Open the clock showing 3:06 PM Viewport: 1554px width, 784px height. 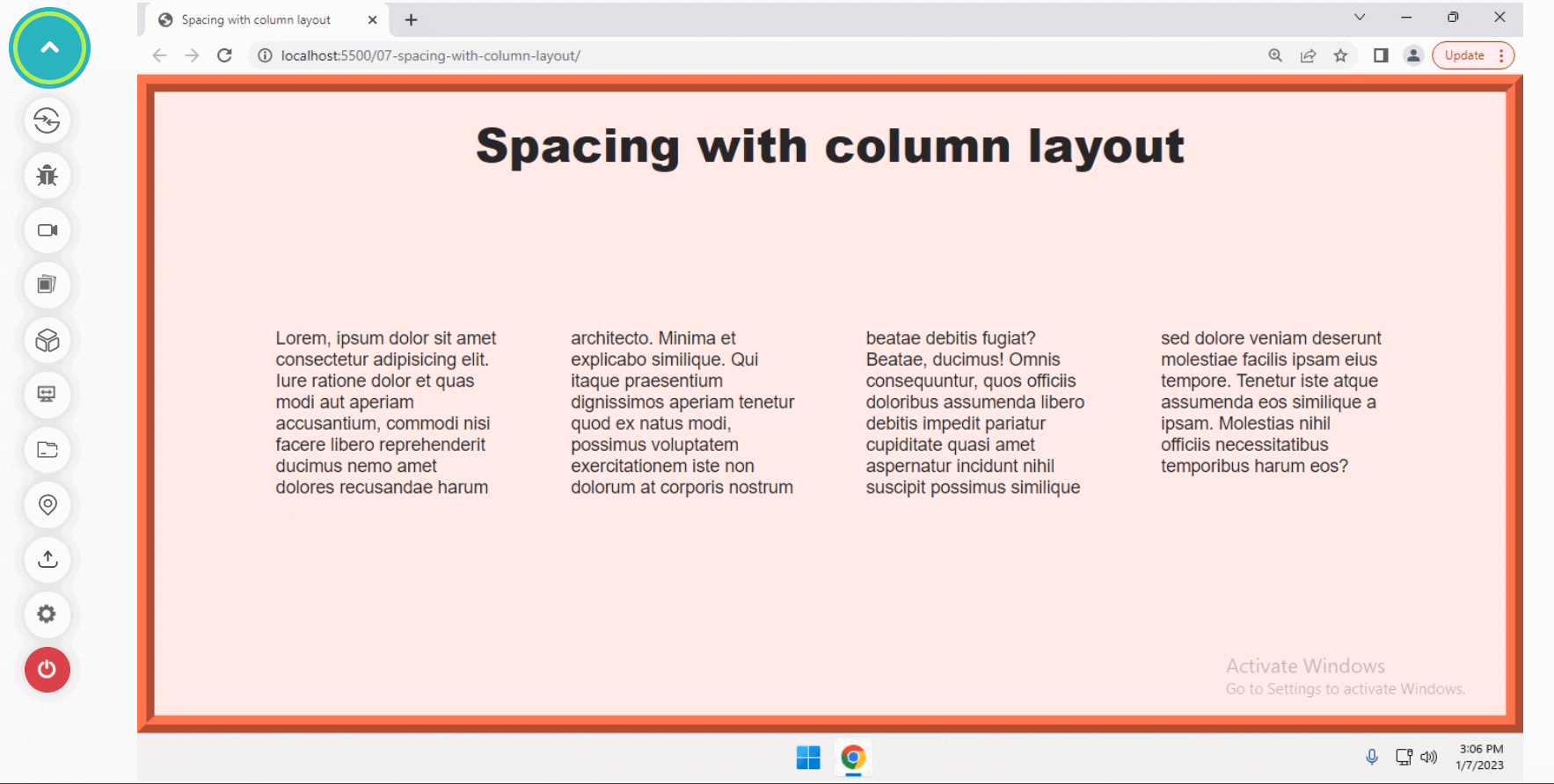[x=1480, y=757]
